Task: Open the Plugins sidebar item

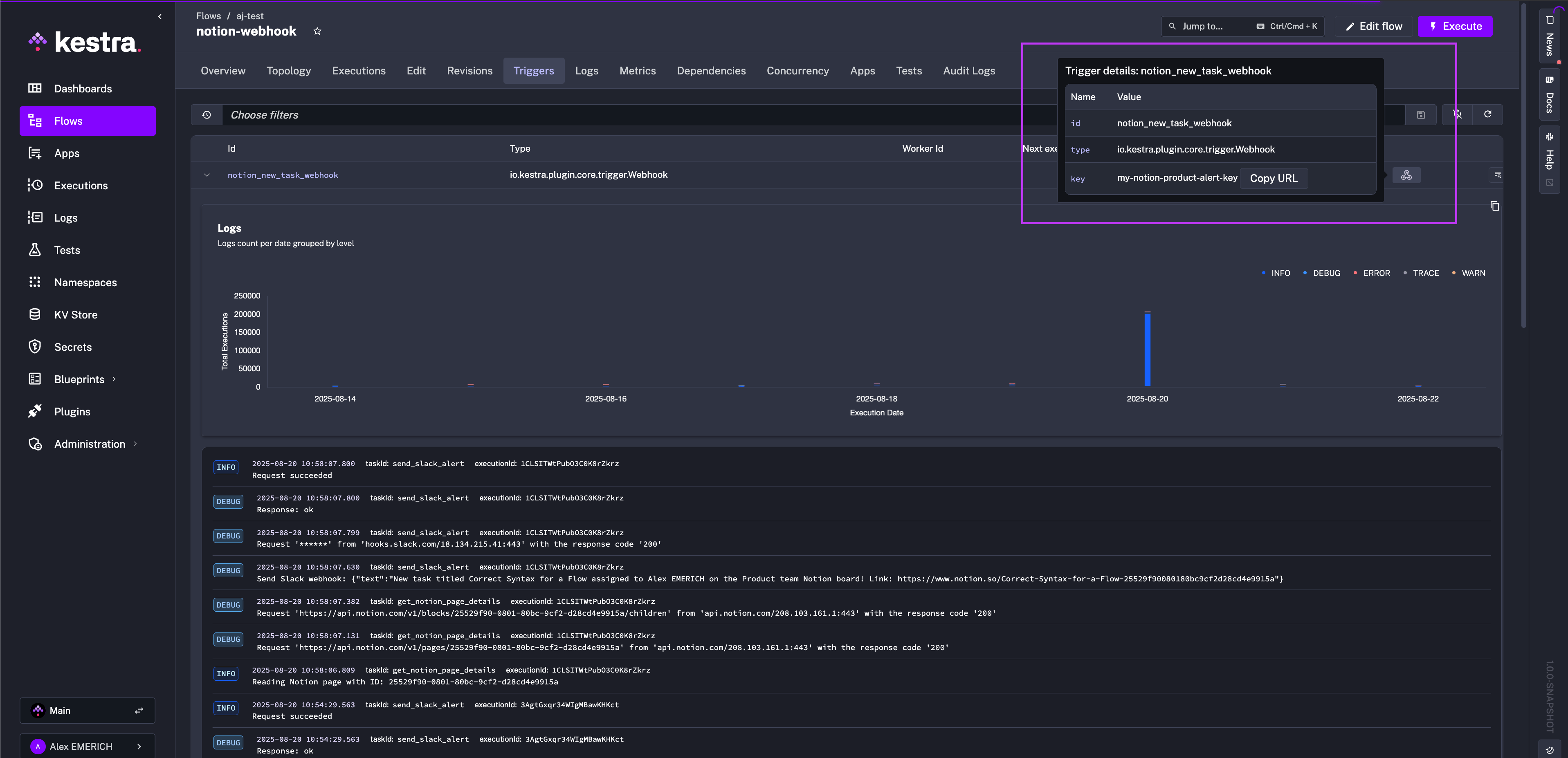Action: [72, 412]
